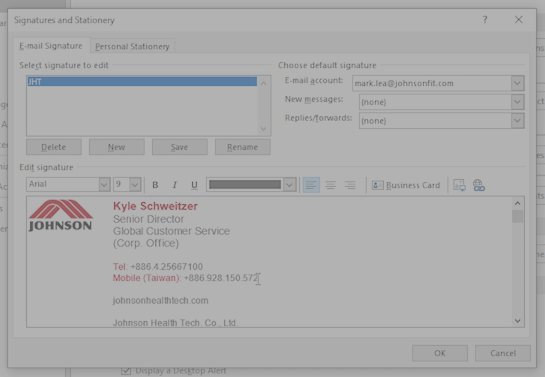The height and width of the screenshot is (377, 545).
Task: Click scroll up arrow in signature list
Action: 263,83
